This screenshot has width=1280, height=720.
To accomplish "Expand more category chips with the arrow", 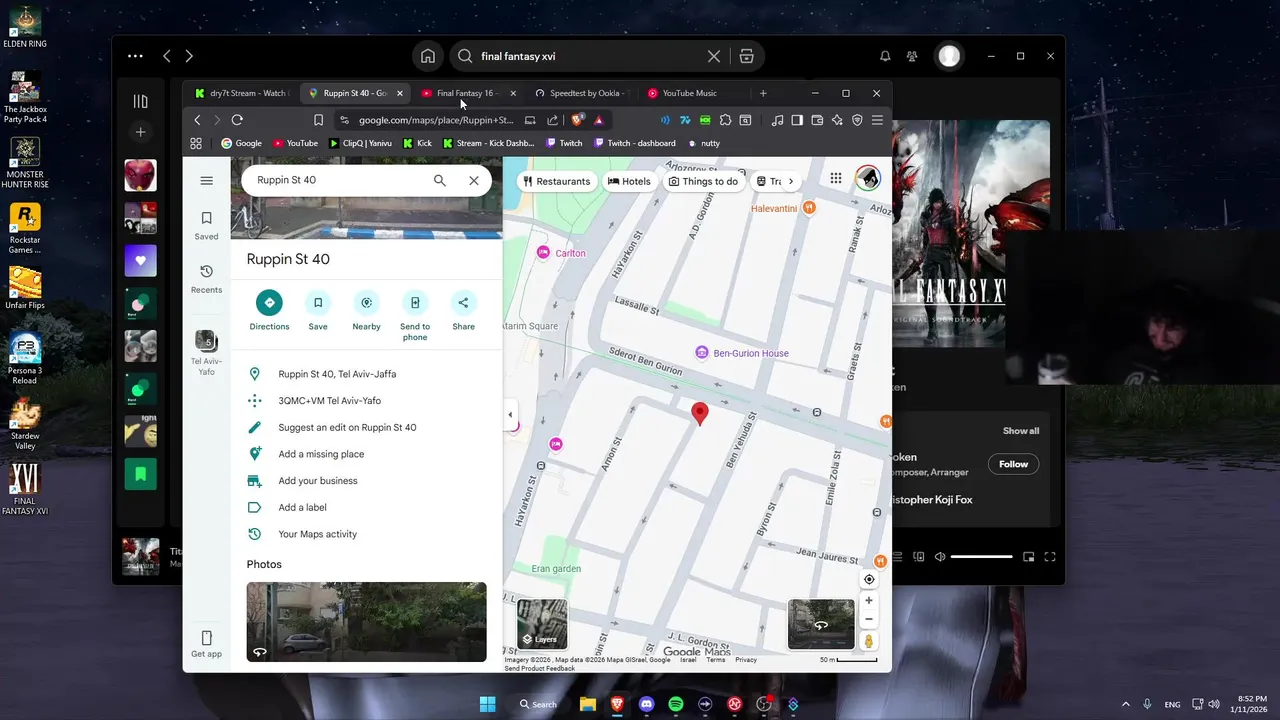I will click(x=791, y=181).
